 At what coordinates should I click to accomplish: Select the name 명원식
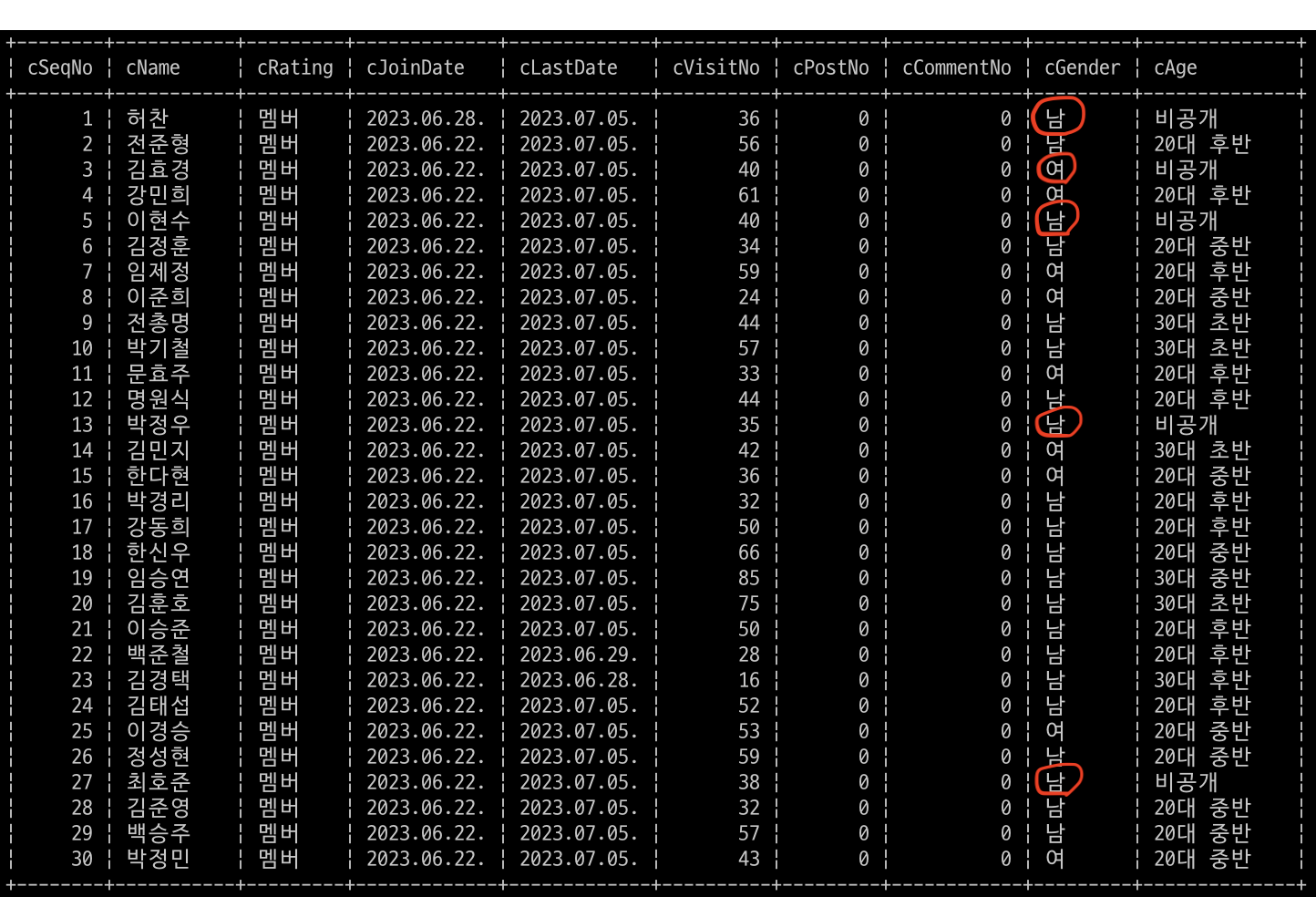(159, 399)
